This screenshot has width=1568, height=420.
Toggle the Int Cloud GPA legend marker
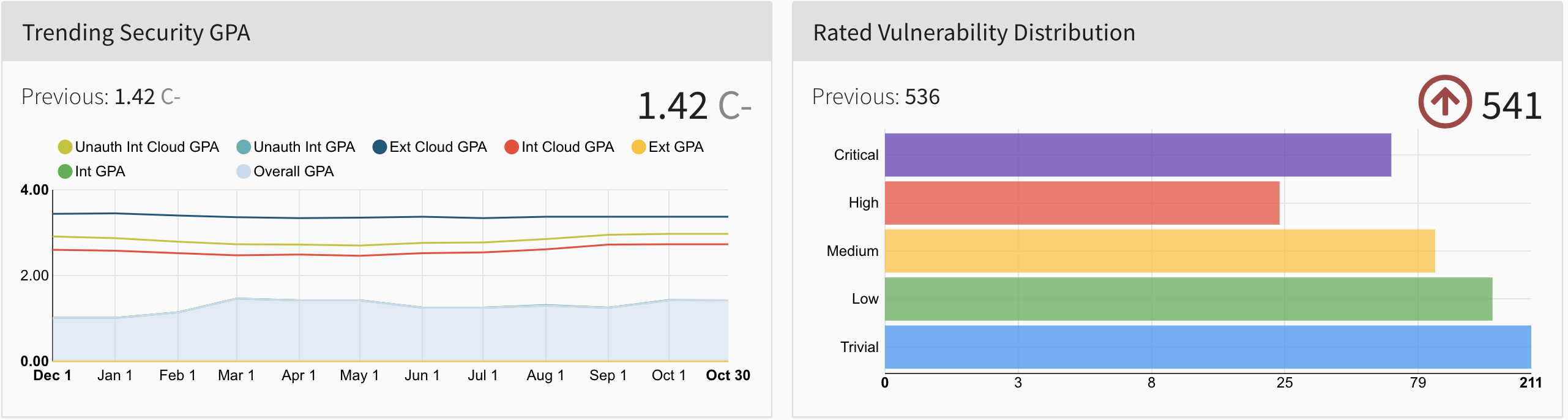tap(512, 147)
